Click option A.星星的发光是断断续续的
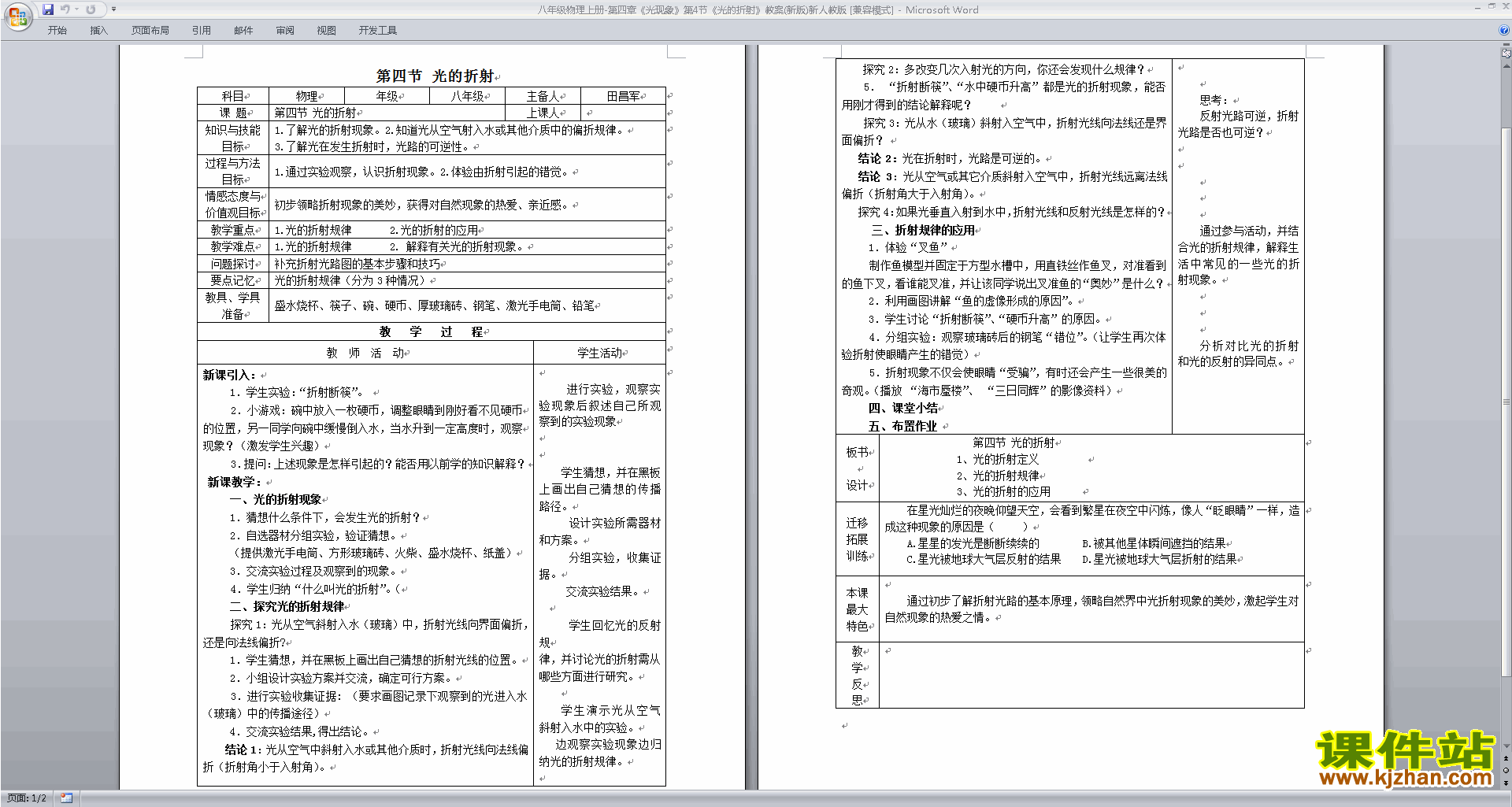Screen dimensions: 1512x807 click(x=973, y=543)
